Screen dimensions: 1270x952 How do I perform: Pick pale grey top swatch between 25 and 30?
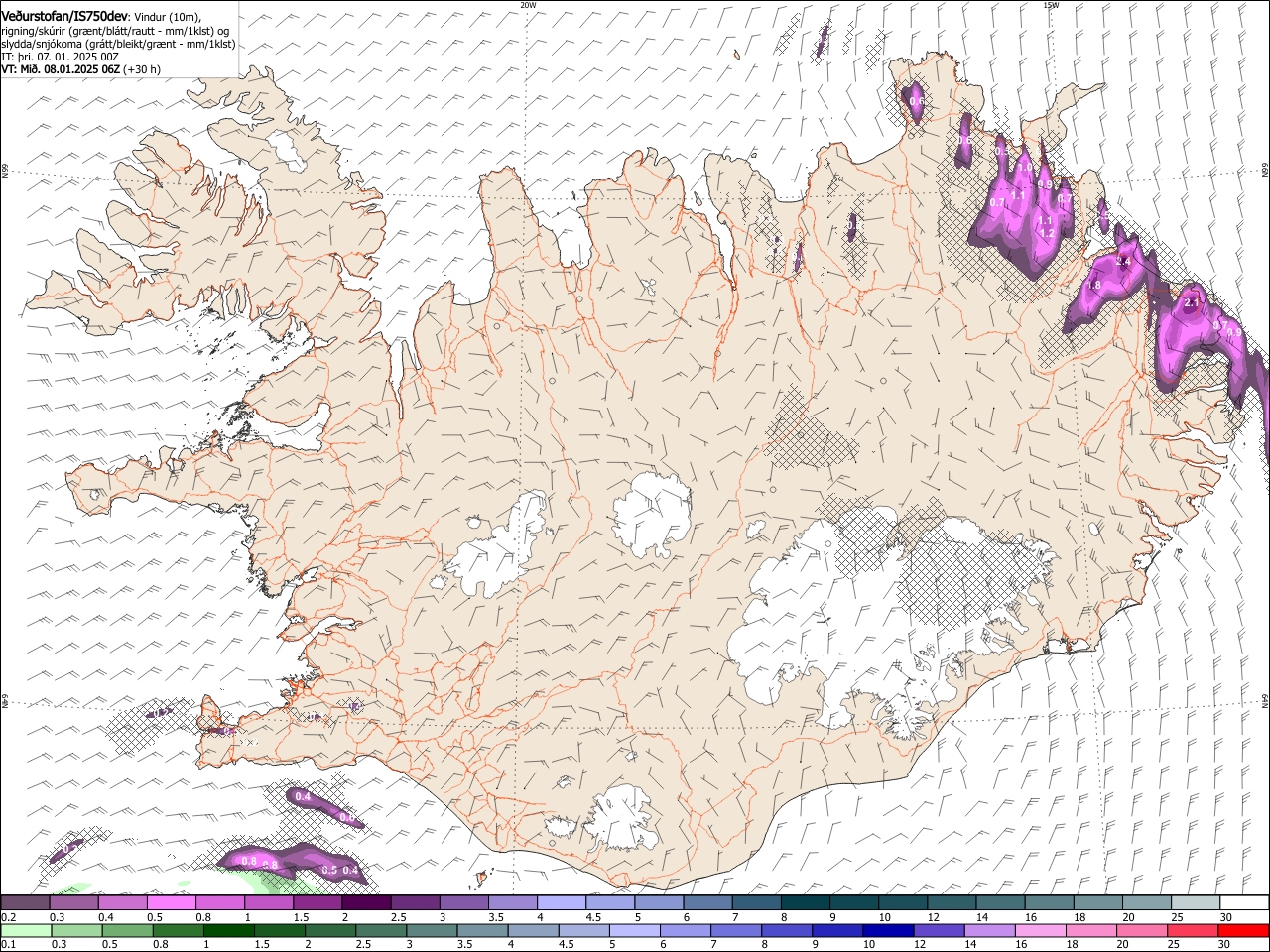(1196, 903)
